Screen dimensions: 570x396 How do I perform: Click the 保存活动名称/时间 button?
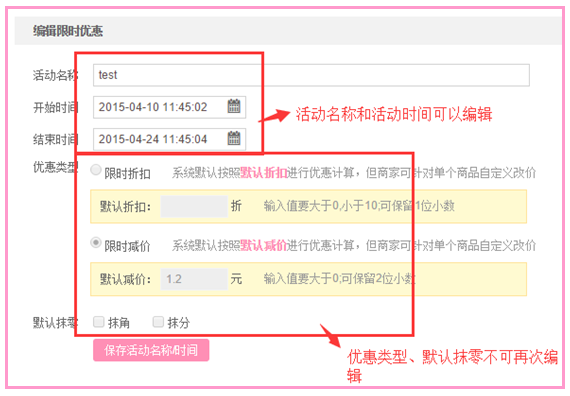click(151, 350)
